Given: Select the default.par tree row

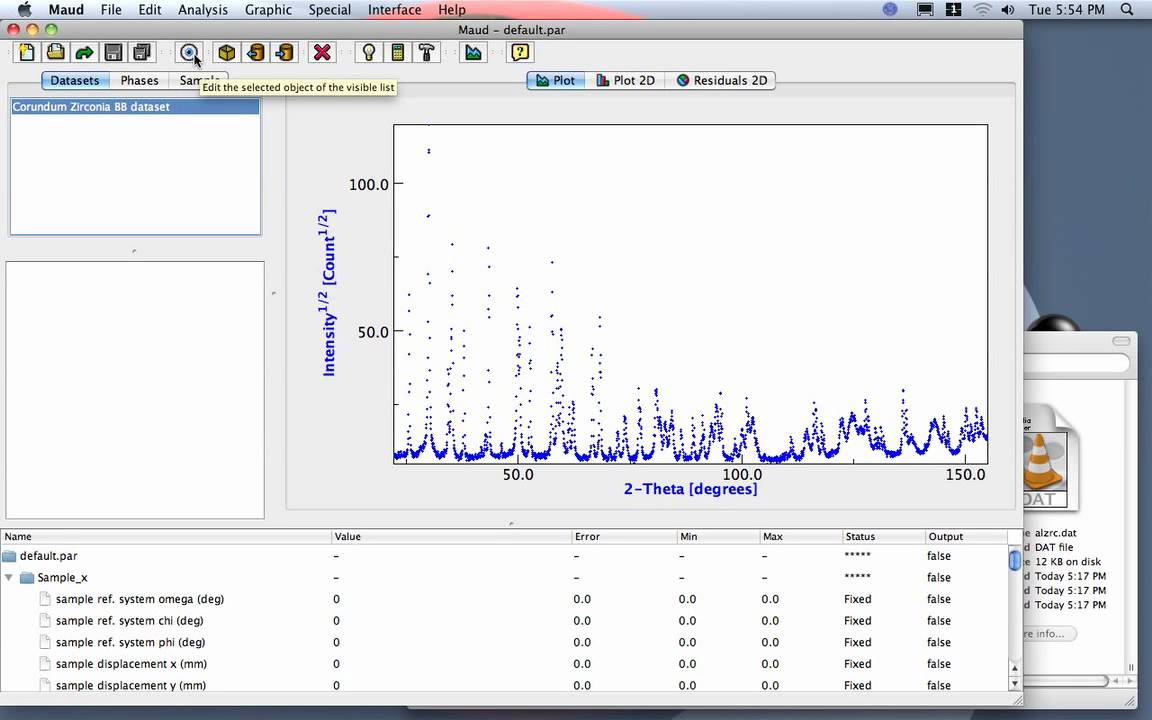Looking at the screenshot, I should click(503, 556).
